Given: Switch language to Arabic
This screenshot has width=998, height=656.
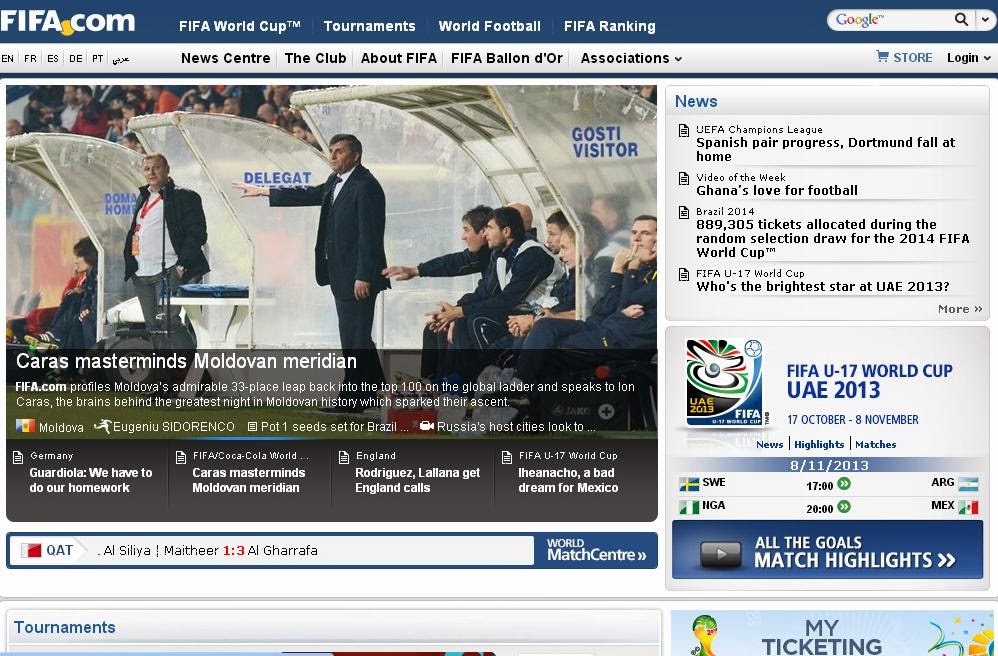Looking at the screenshot, I should (120, 59).
